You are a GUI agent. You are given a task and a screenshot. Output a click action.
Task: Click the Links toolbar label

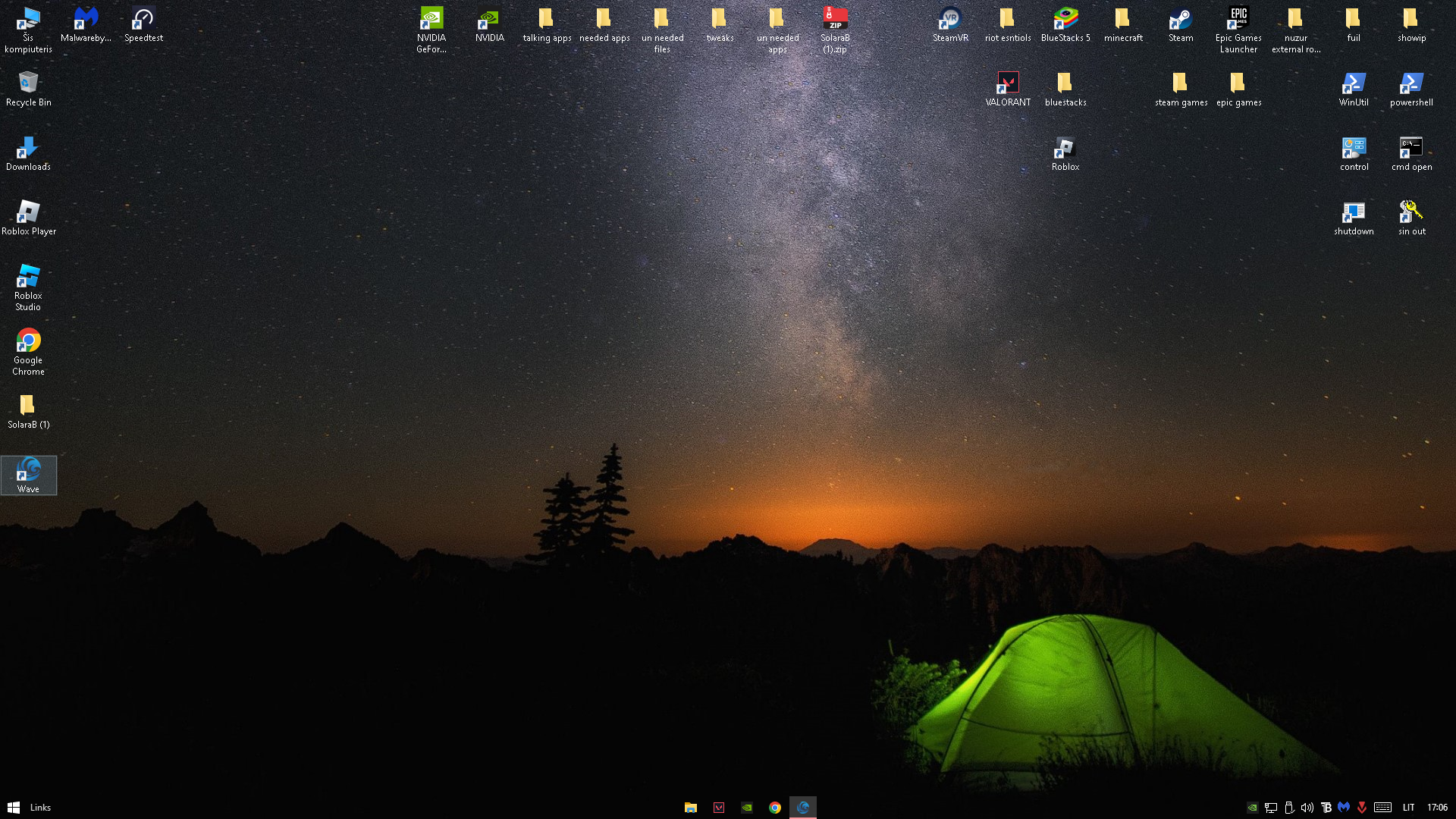tap(40, 808)
